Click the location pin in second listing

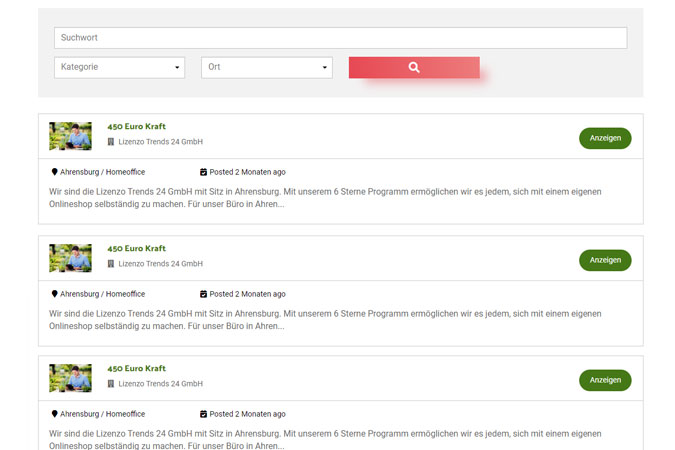[x=54, y=294]
